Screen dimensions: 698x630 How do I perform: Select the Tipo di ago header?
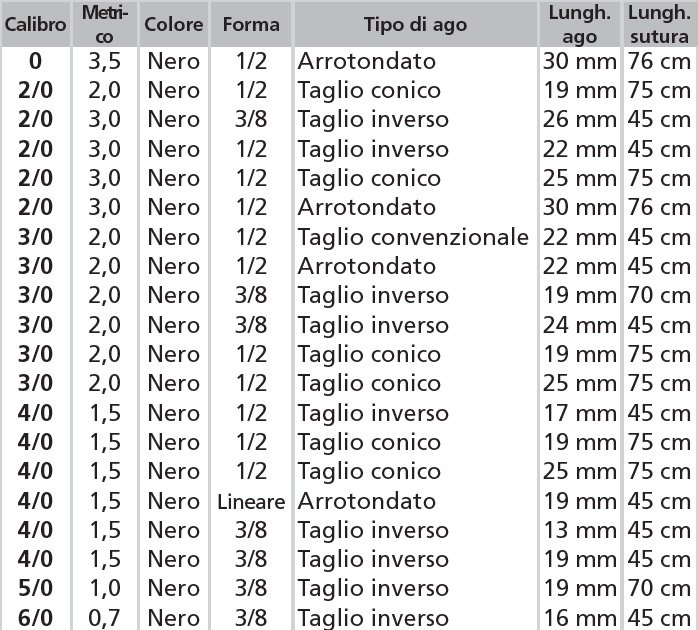tap(415, 24)
